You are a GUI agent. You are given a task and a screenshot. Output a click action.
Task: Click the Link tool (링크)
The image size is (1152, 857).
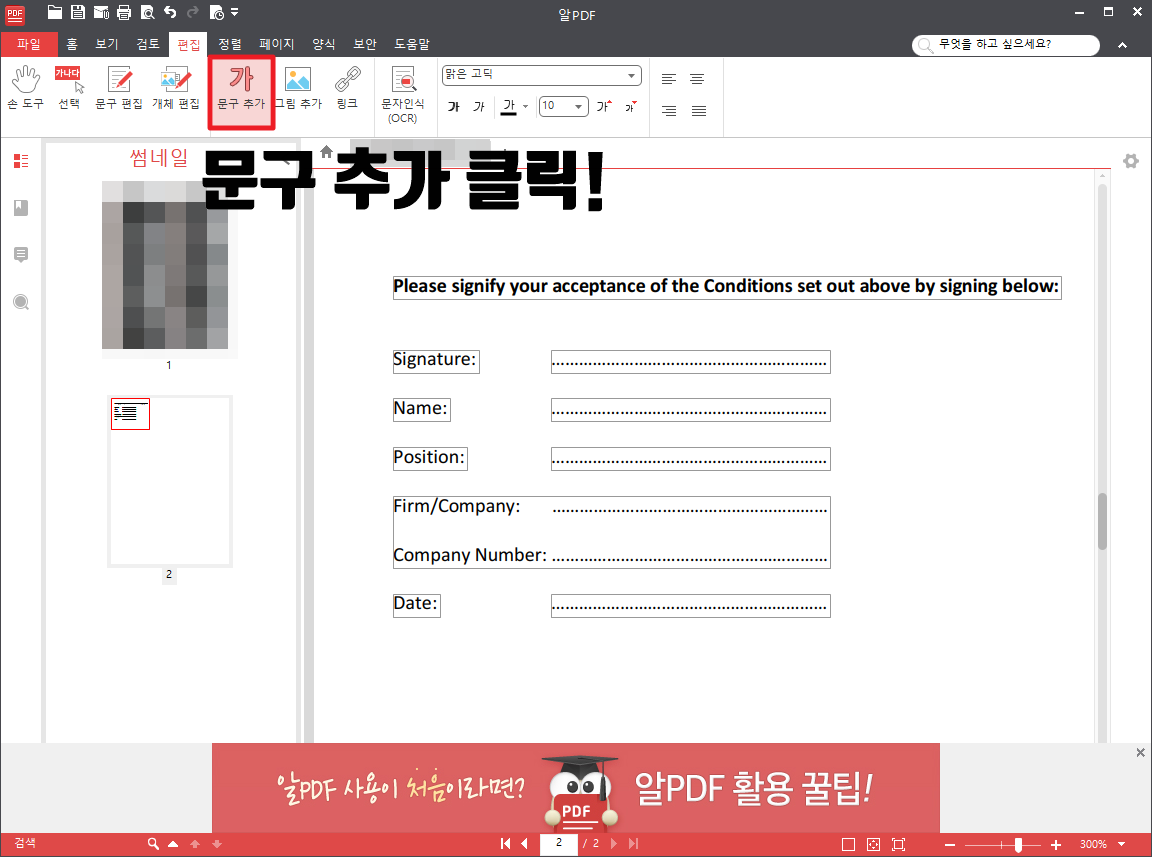348,88
